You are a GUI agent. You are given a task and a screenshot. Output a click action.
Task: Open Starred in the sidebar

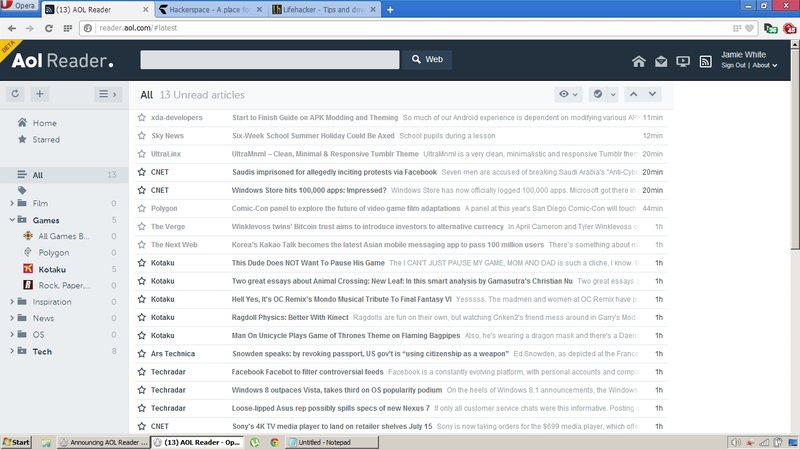(x=46, y=139)
